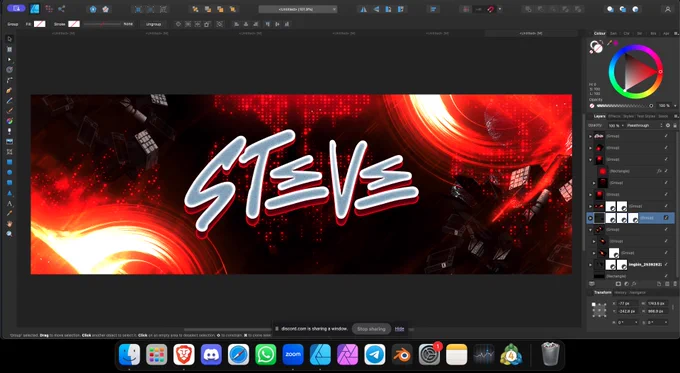Select the Fill gradient tool

(10, 121)
